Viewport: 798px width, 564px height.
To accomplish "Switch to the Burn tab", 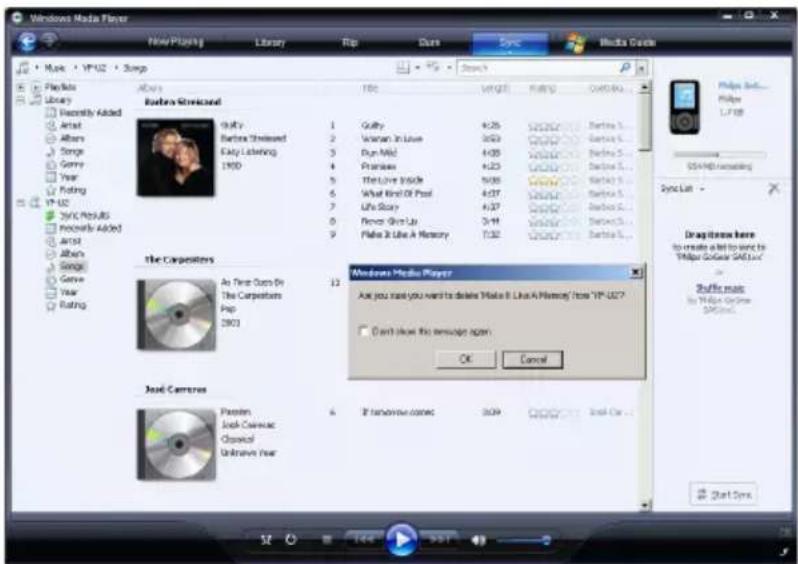I will 429,42.
